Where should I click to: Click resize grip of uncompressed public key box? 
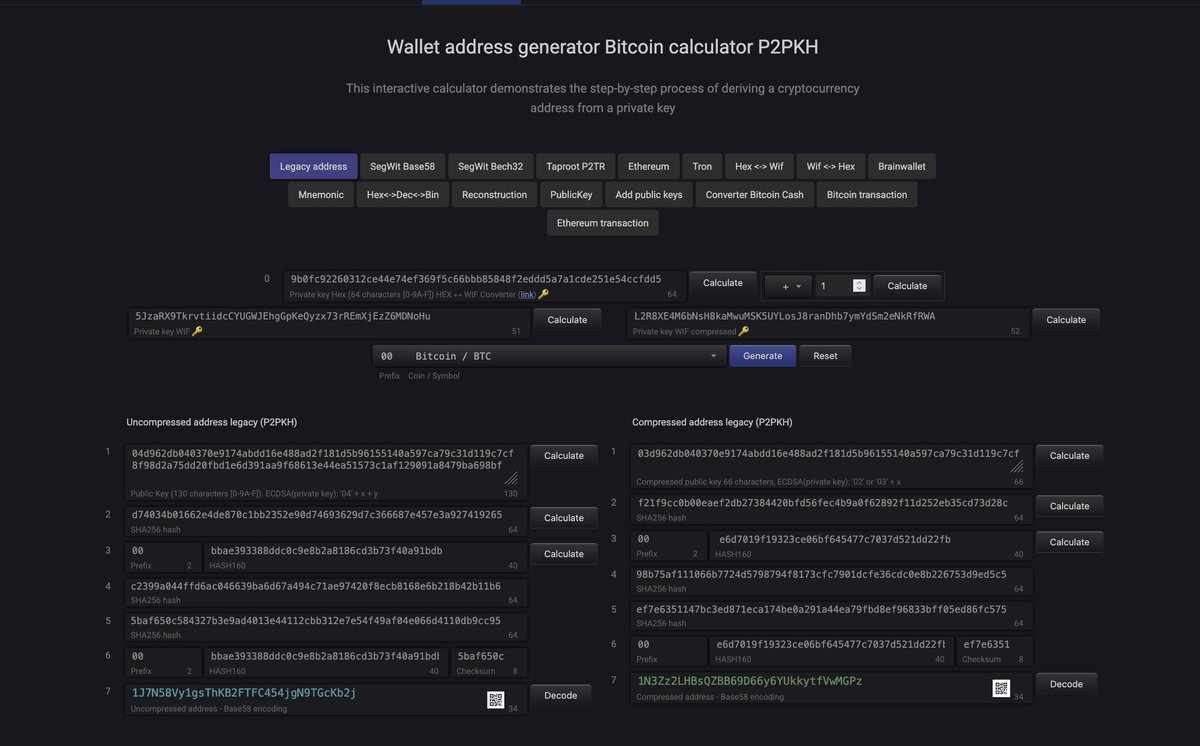point(511,477)
